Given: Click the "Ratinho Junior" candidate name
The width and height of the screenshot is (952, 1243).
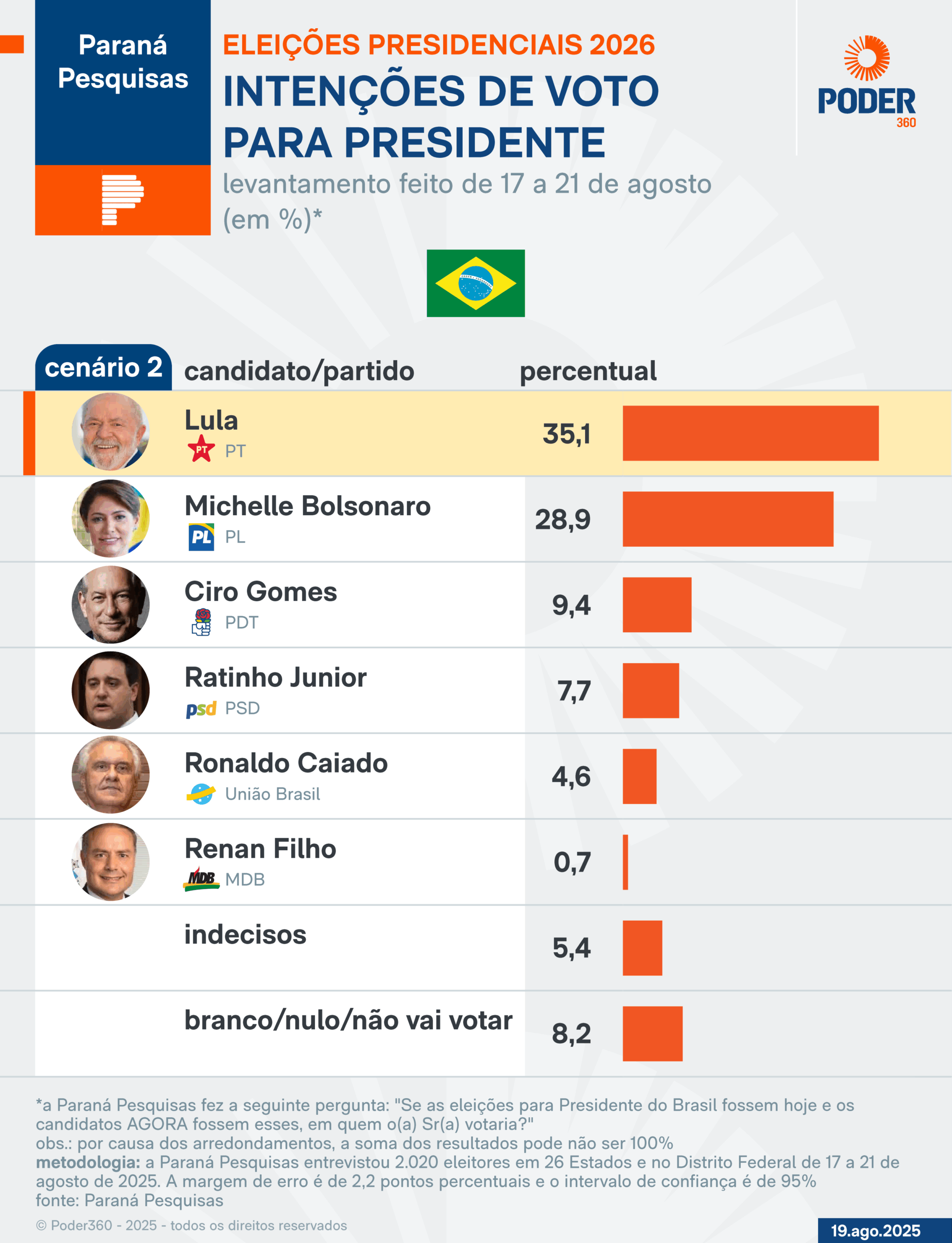Looking at the screenshot, I should (x=275, y=677).
